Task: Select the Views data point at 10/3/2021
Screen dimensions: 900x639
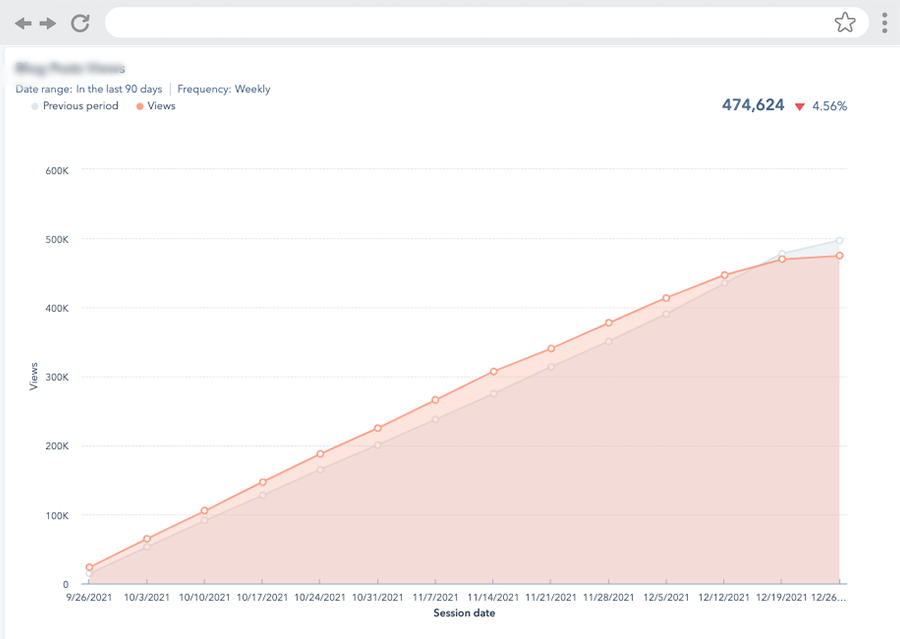Action: pyautogui.click(x=147, y=539)
